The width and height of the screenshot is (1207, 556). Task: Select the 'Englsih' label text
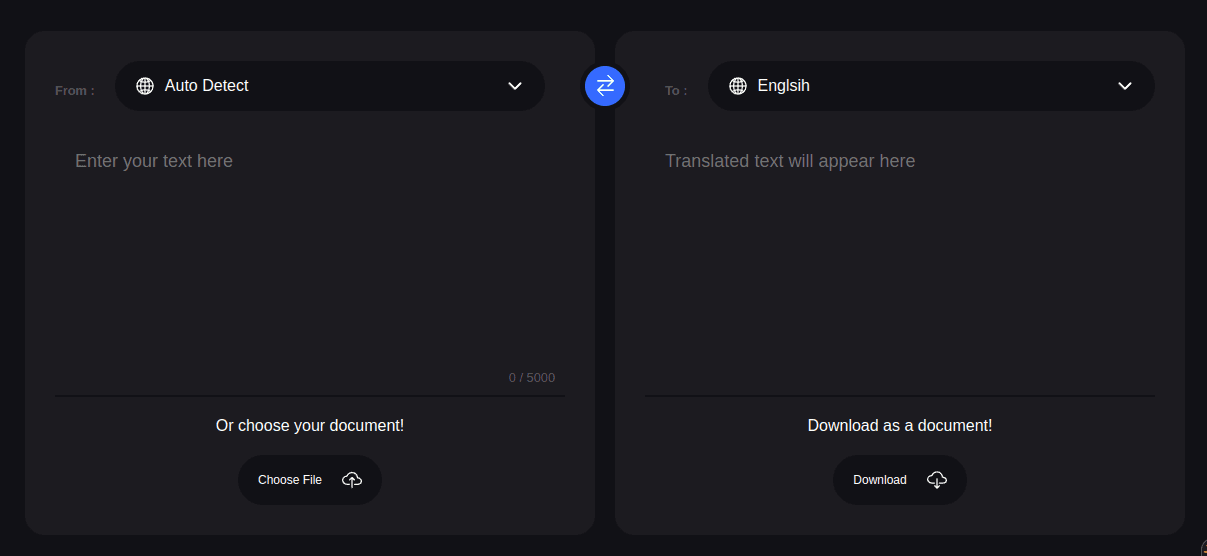click(x=784, y=86)
